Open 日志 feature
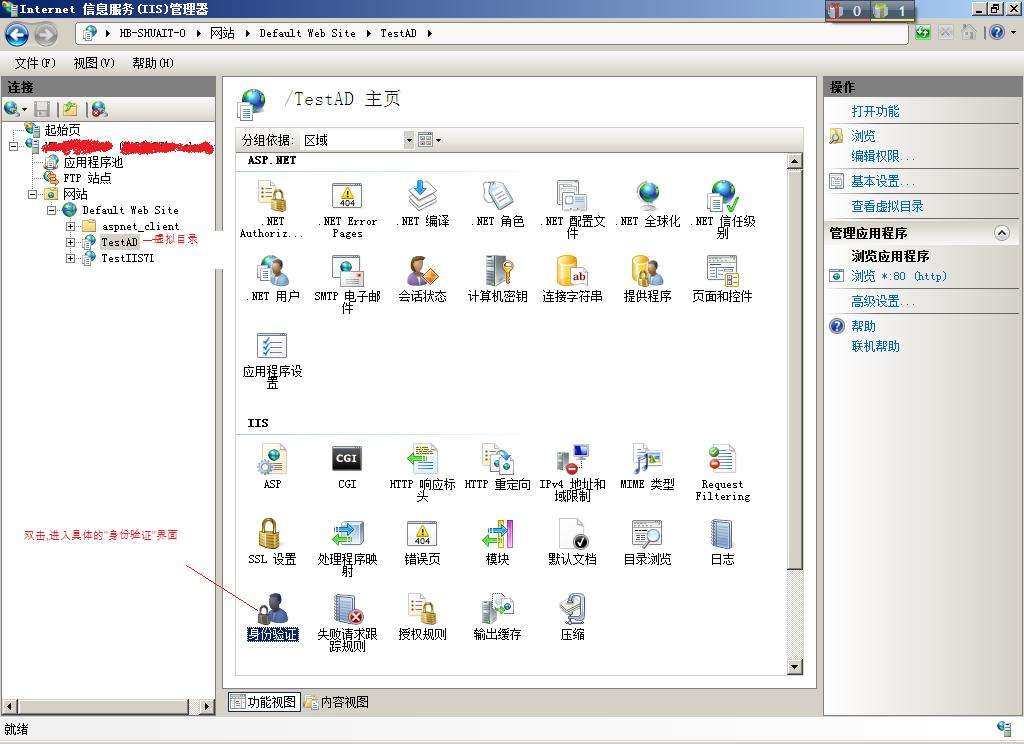This screenshot has width=1024, height=744. pos(722,542)
